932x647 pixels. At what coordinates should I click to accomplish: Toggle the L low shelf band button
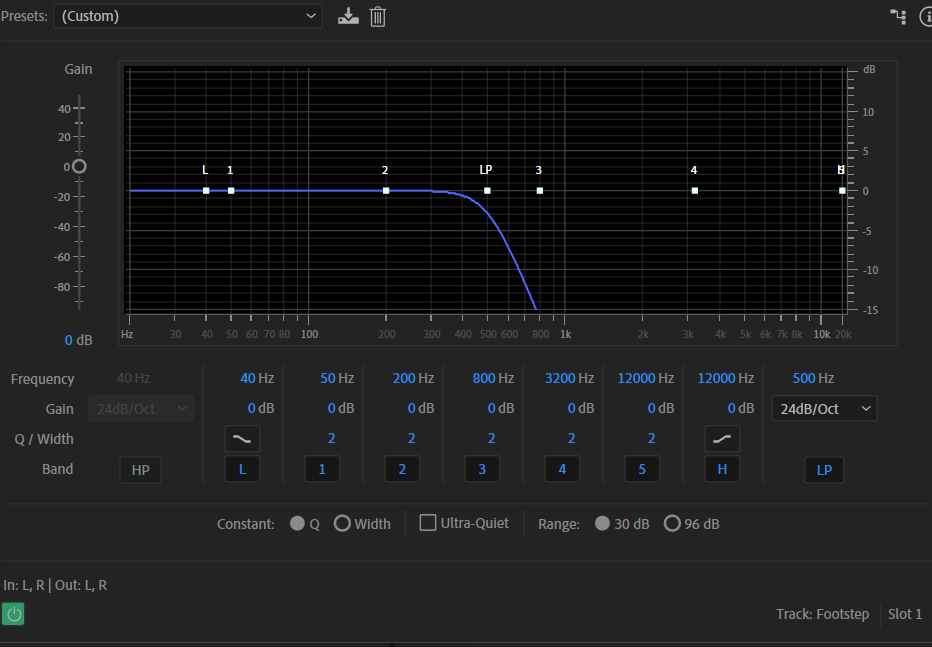pos(242,470)
